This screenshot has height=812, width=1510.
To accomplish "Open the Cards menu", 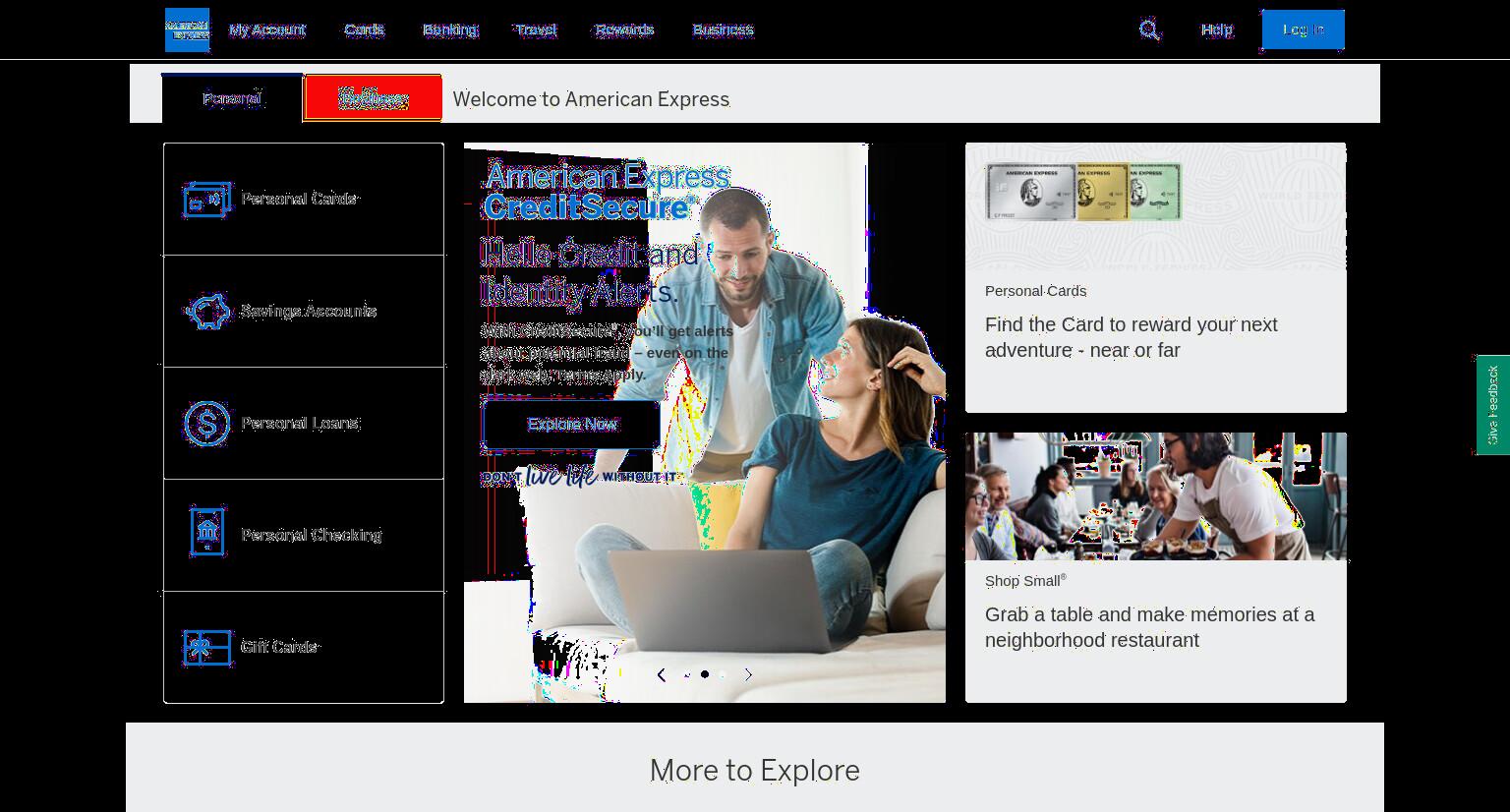I will coord(364,29).
